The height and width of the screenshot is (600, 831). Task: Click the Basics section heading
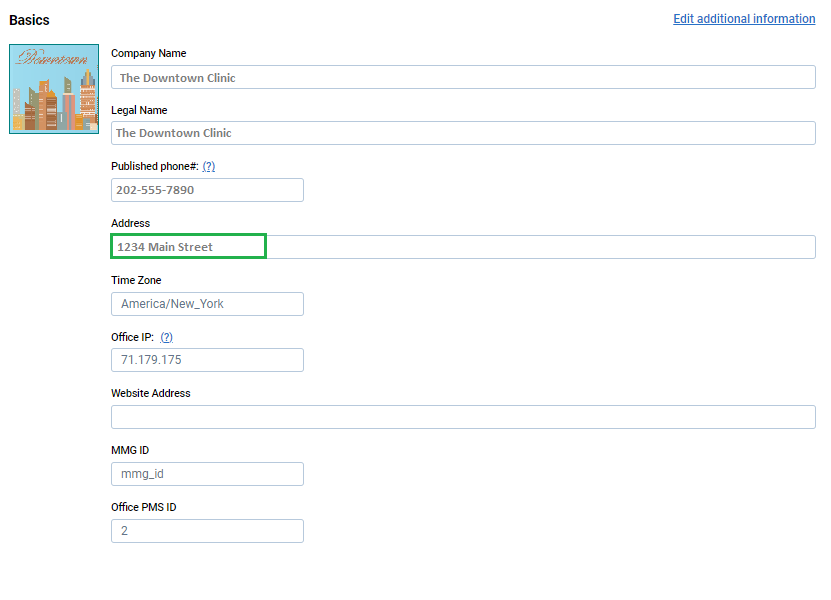[x=29, y=20]
